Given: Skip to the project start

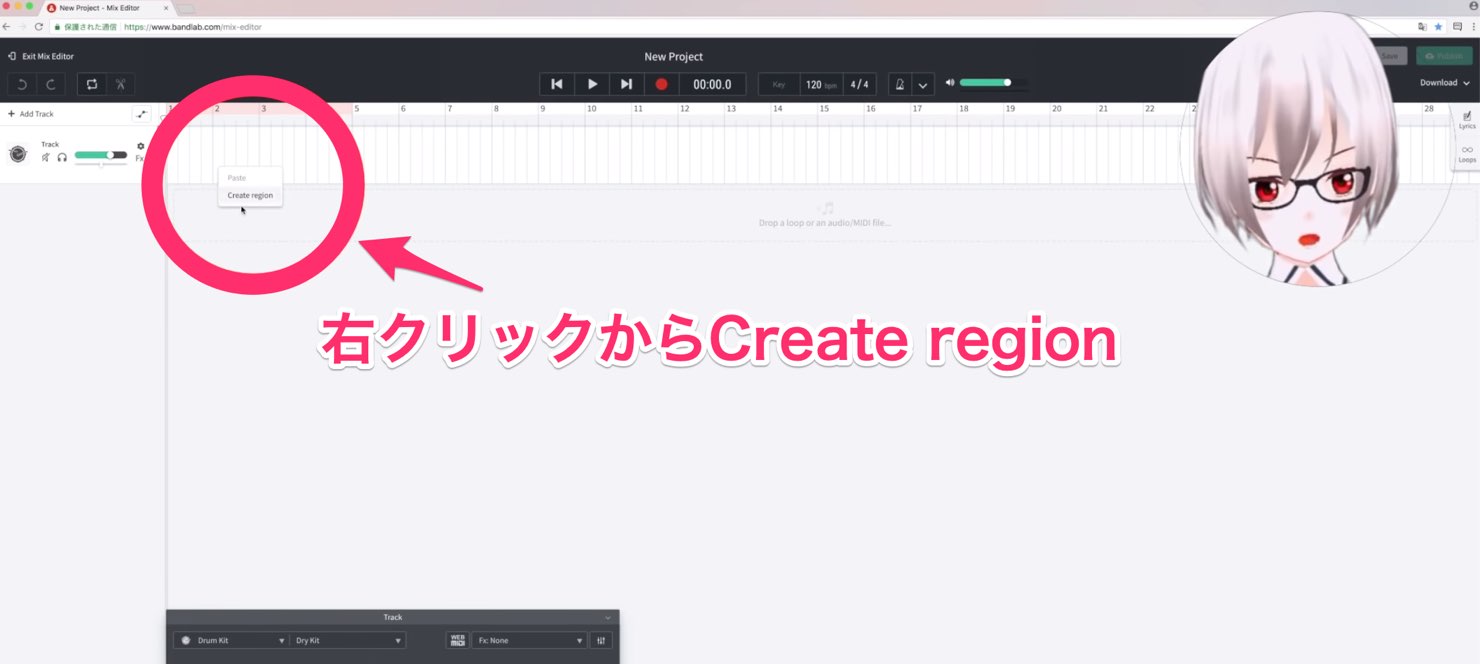Looking at the screenshot, I should pyautogui.click(x=557, y=84).
